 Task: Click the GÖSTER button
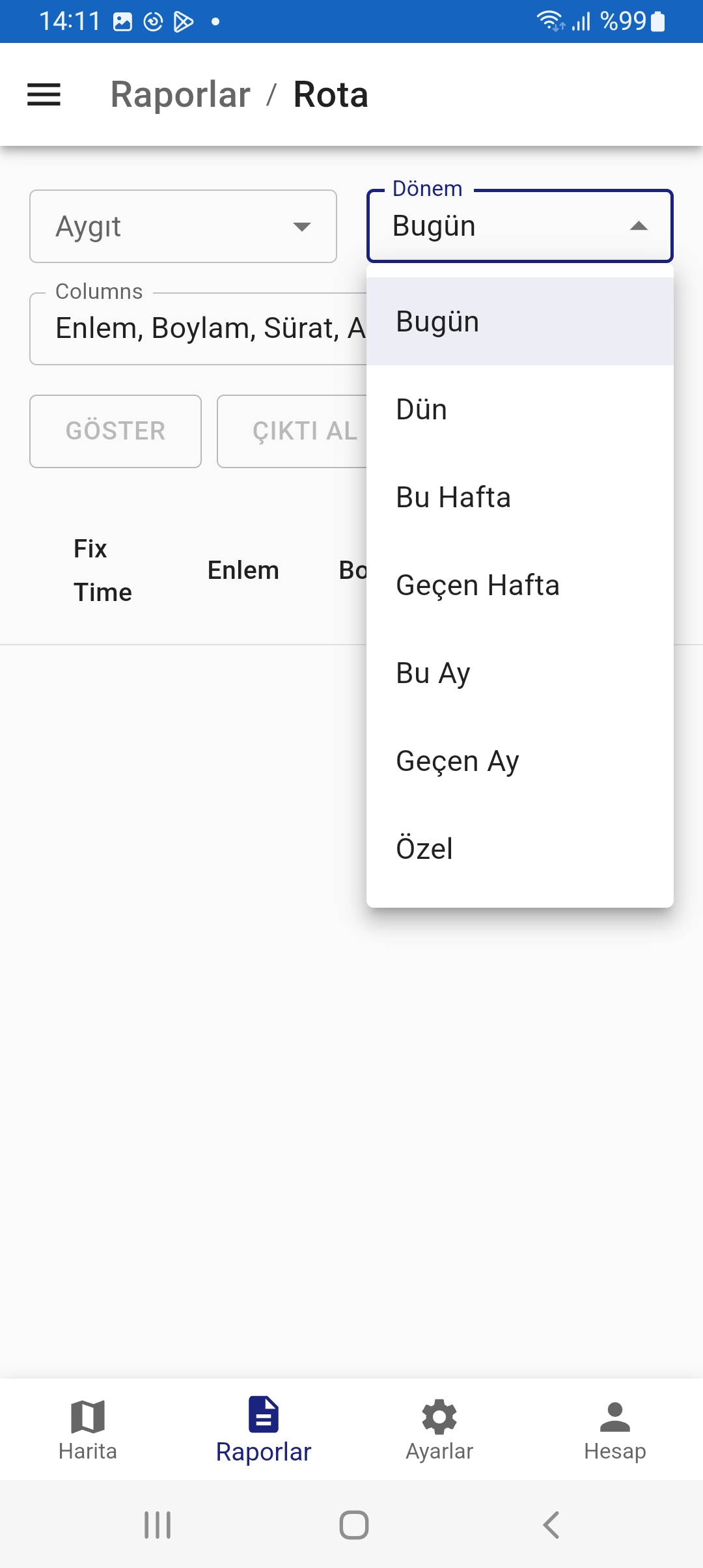coord(115,431)
